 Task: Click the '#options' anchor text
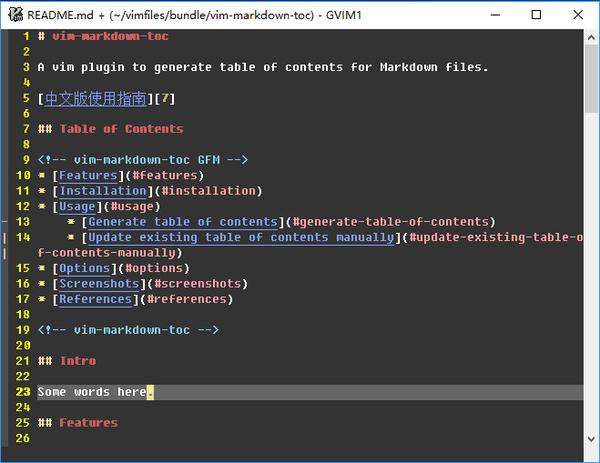[154, 268]
